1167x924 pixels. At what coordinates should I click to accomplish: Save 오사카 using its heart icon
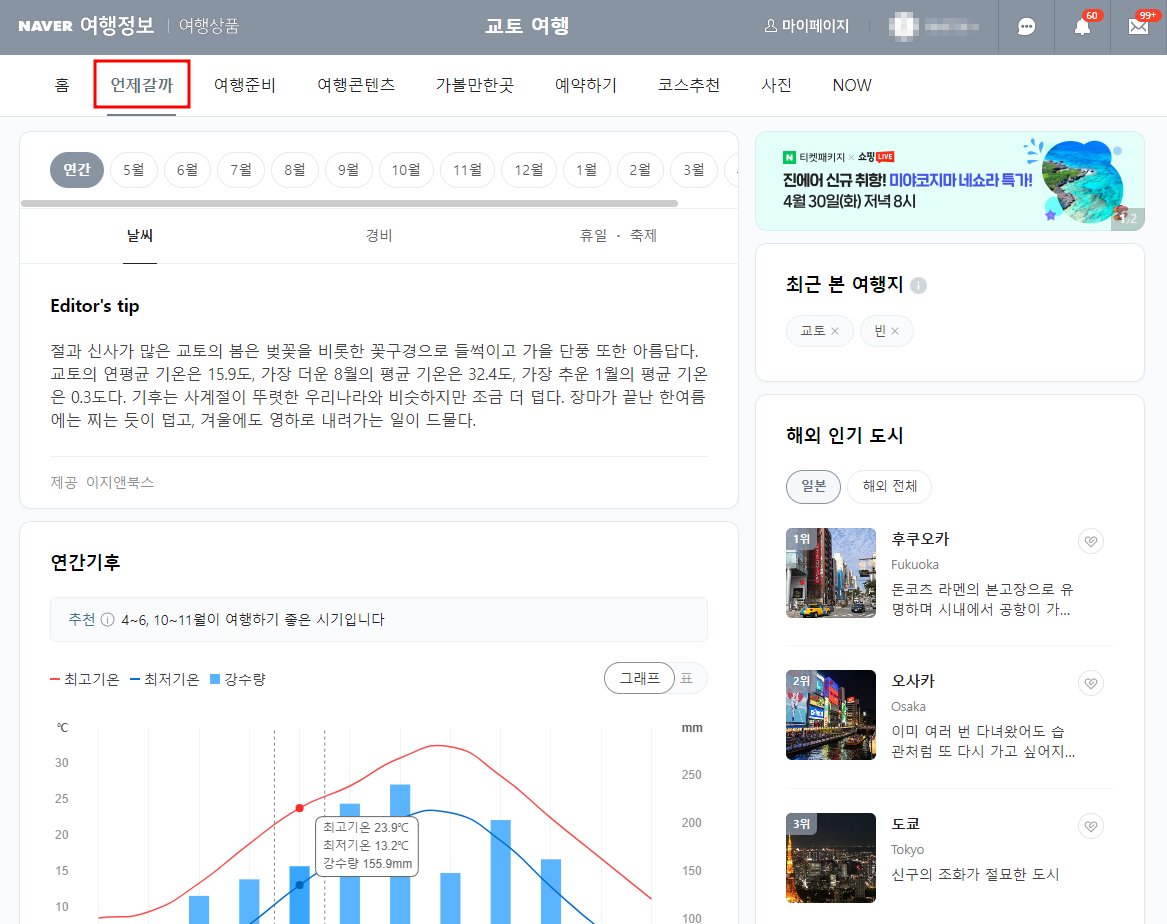1090,682
